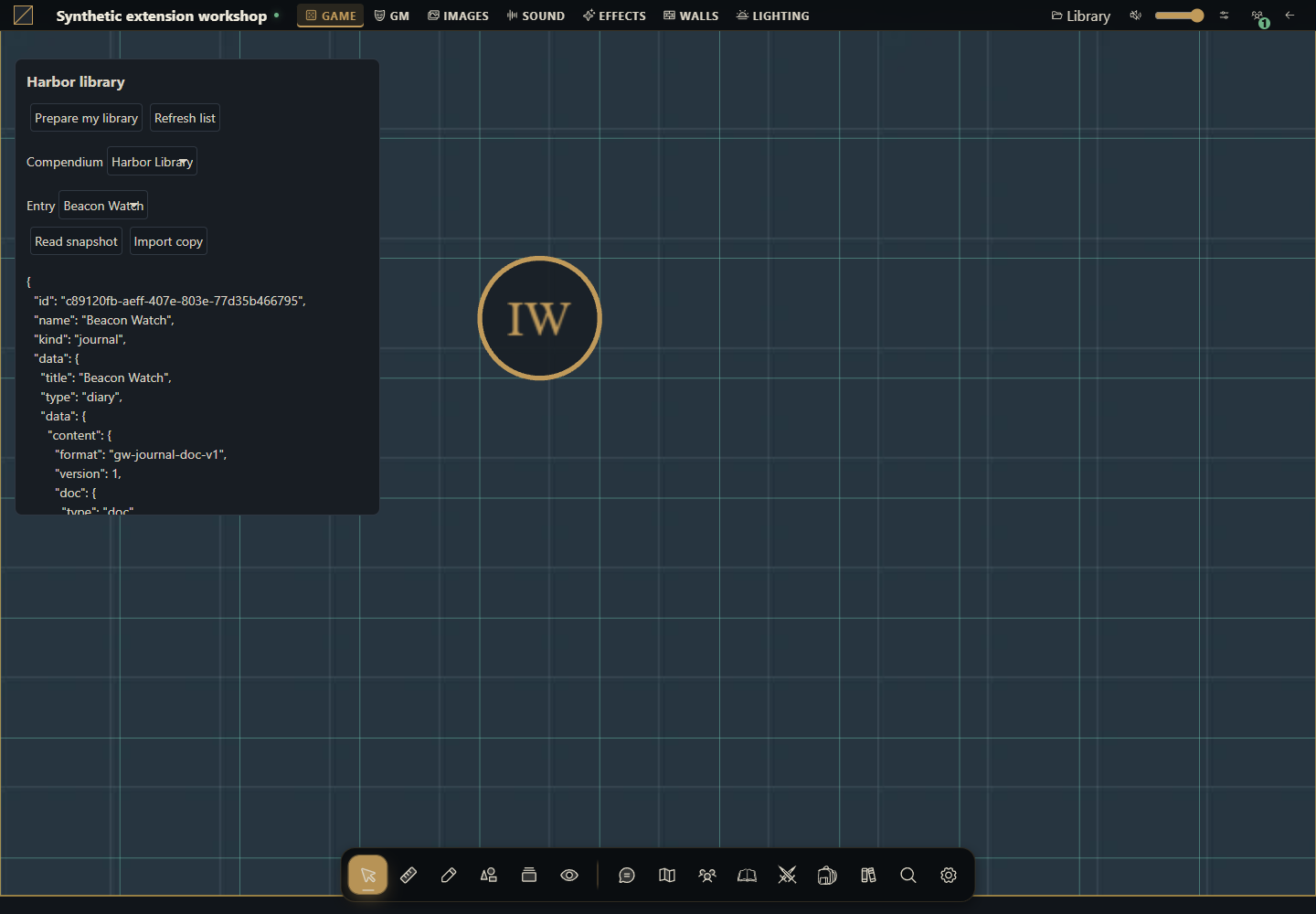Viewport: 1316px width, 914px height.
Task: Switch to the LIGHTING tab
Action: click(773, 16)
